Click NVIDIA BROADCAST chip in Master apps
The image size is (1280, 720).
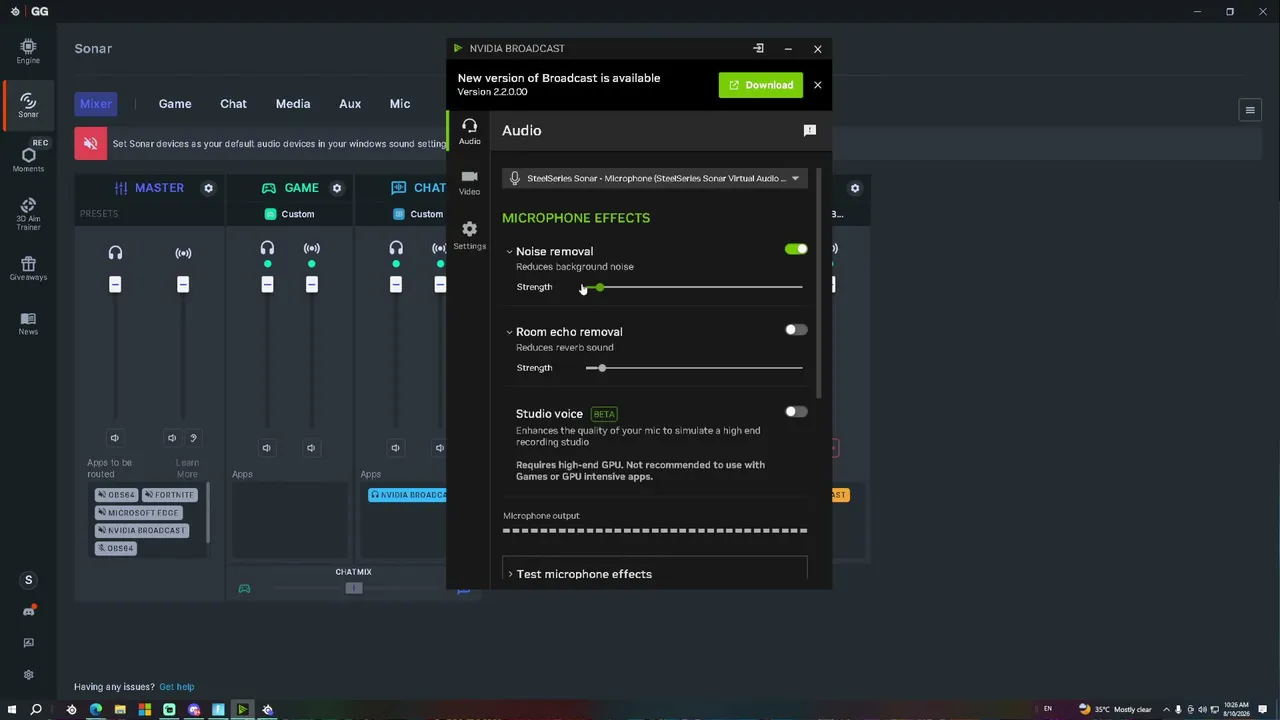click(141, 530)
